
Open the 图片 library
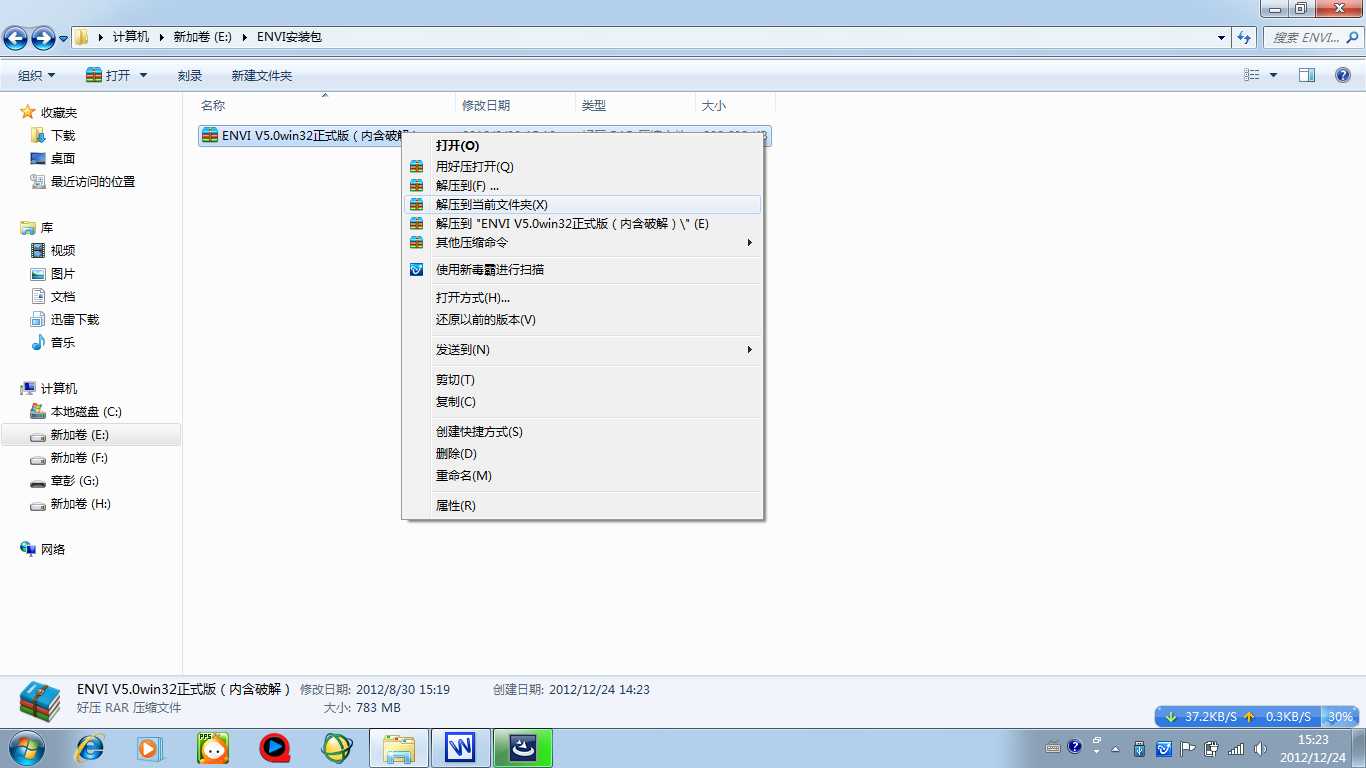[62, 274]
